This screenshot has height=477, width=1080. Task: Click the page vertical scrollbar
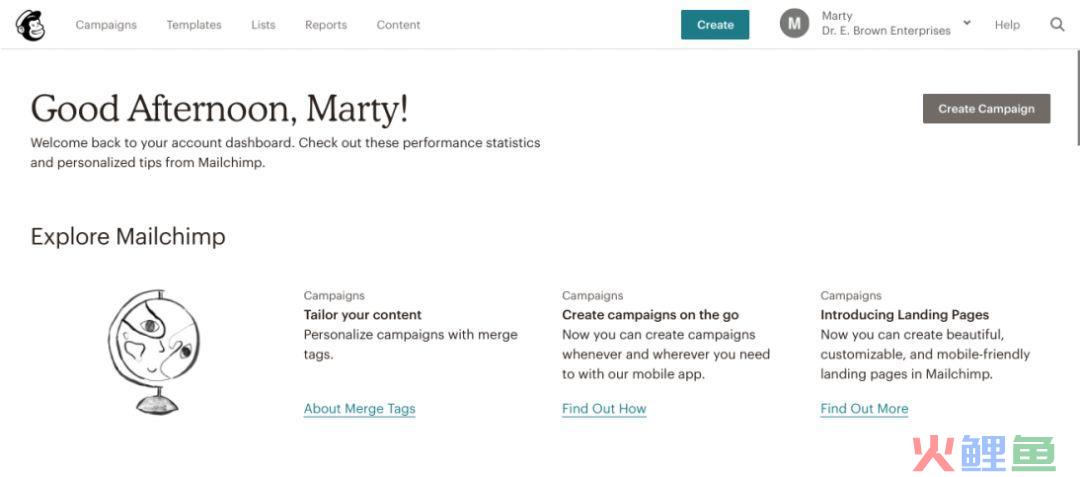coord(1077,96)
